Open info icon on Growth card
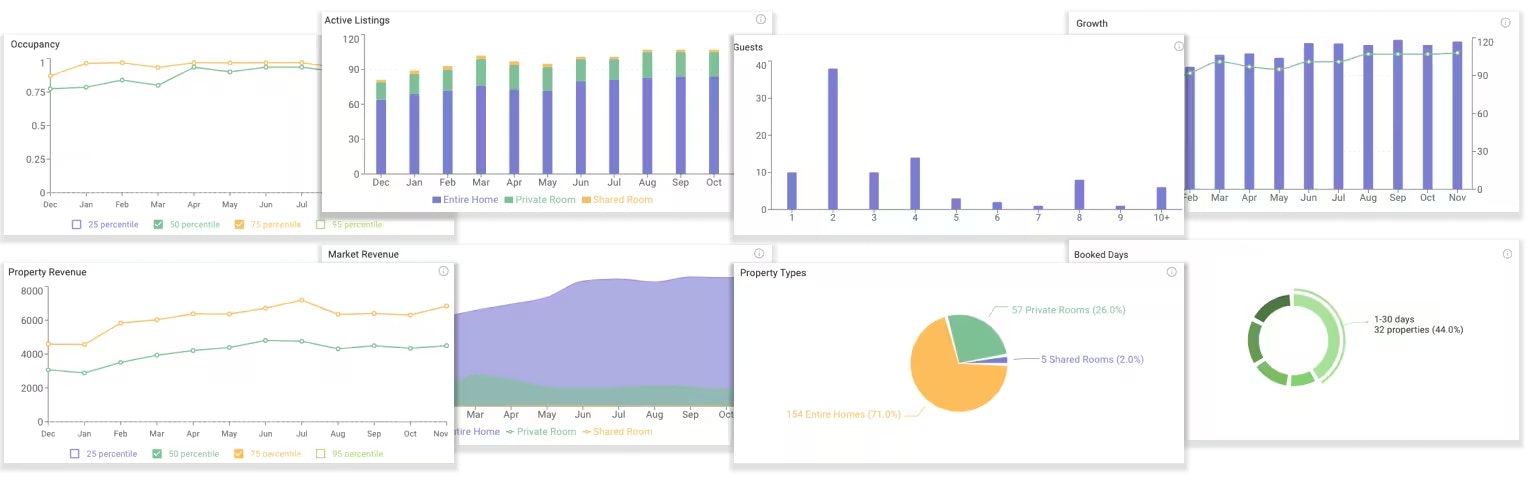Image resolution: width=1536 pixels, height=500 pixels. [1505, 22]
